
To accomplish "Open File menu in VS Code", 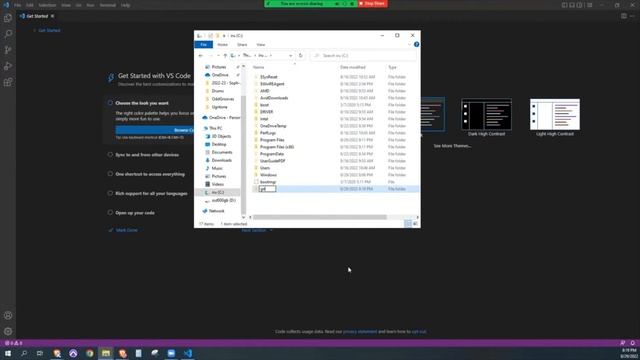I will tap(18, 5).
